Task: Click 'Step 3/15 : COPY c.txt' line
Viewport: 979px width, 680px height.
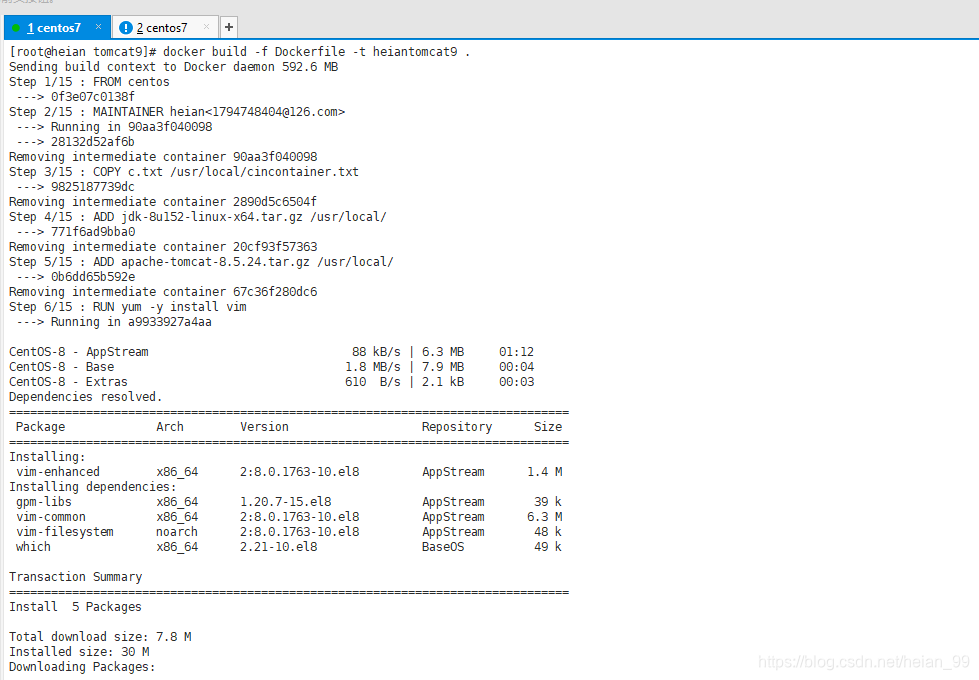Action: 184,172
